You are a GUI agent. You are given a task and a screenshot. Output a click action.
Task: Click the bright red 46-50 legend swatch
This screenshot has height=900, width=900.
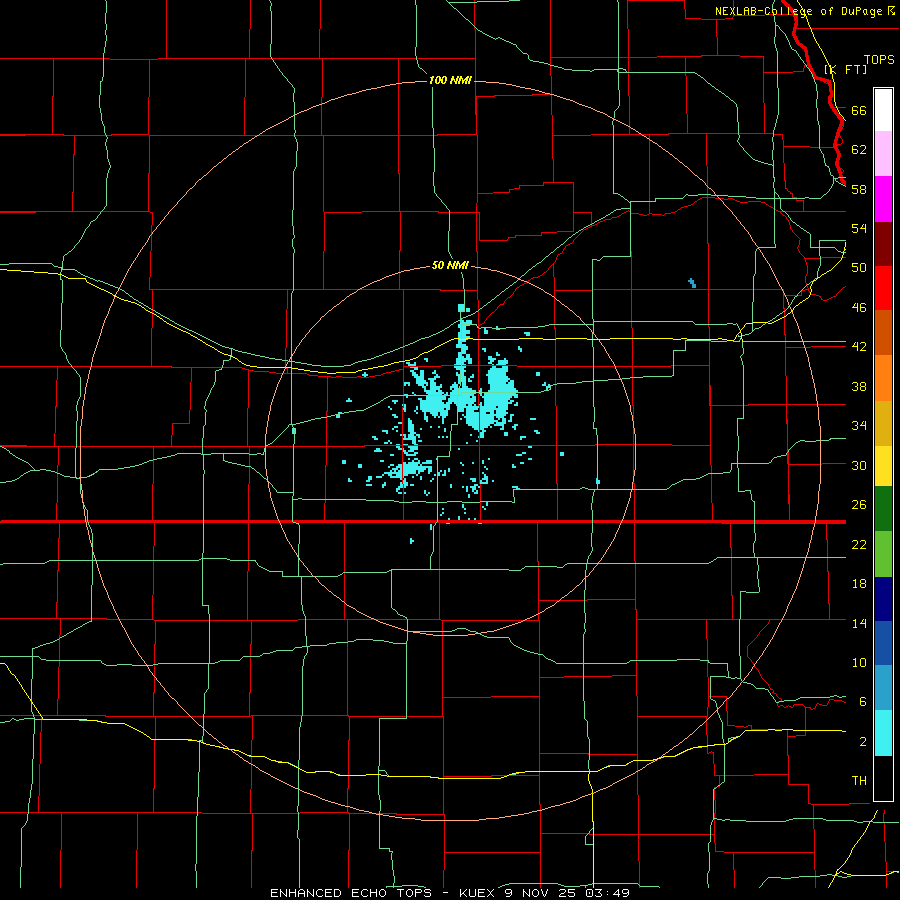pyautogui.click(x=883, y=288)
